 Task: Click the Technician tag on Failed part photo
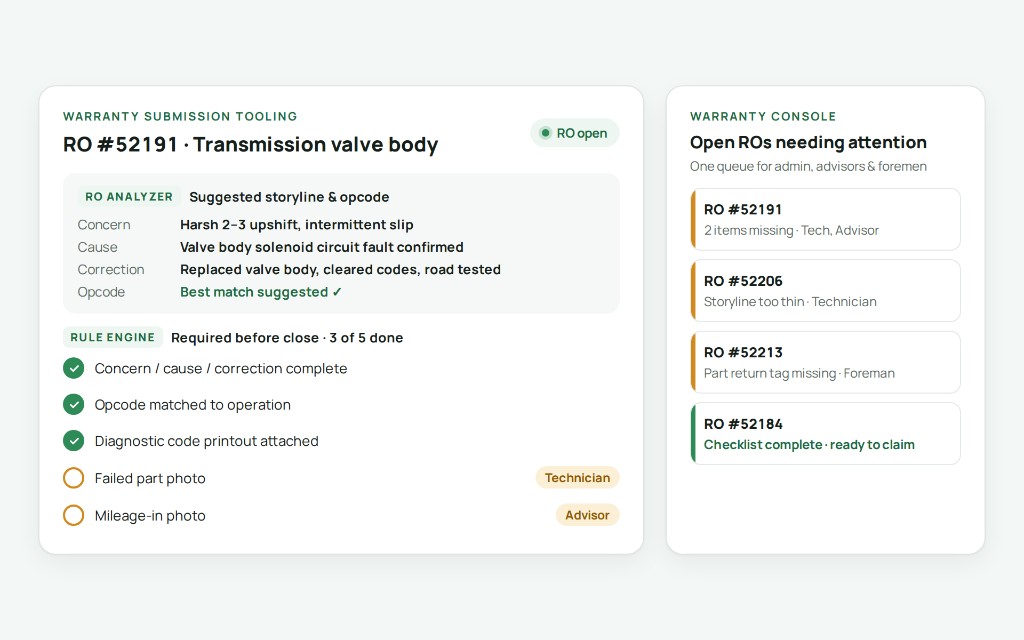click(x=577, y=478)
